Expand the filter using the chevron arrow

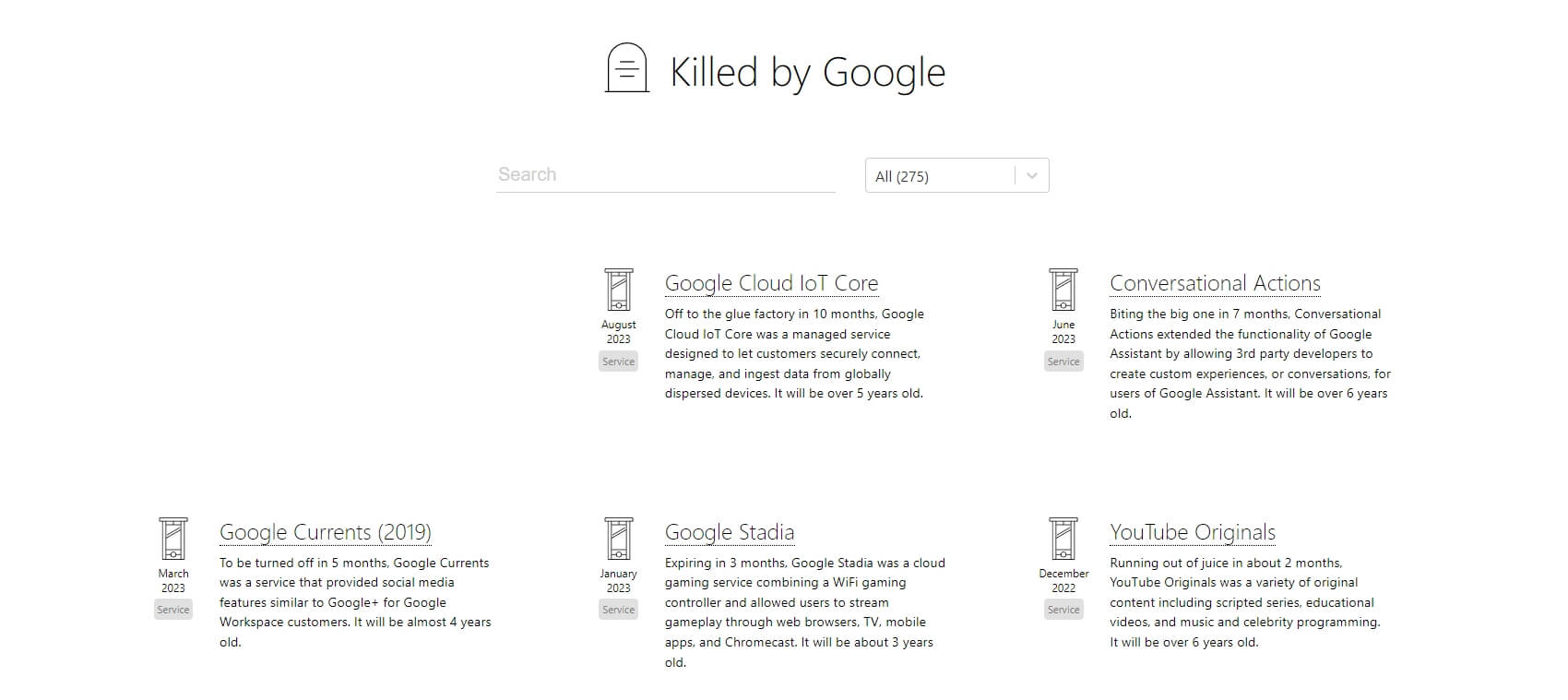1032,176
